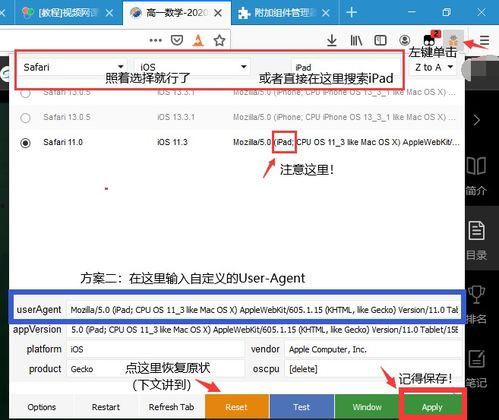This screenshot has width=499, height=420.
Task: Click the product field showing Gecko
Action: click(x=155, y=369)
